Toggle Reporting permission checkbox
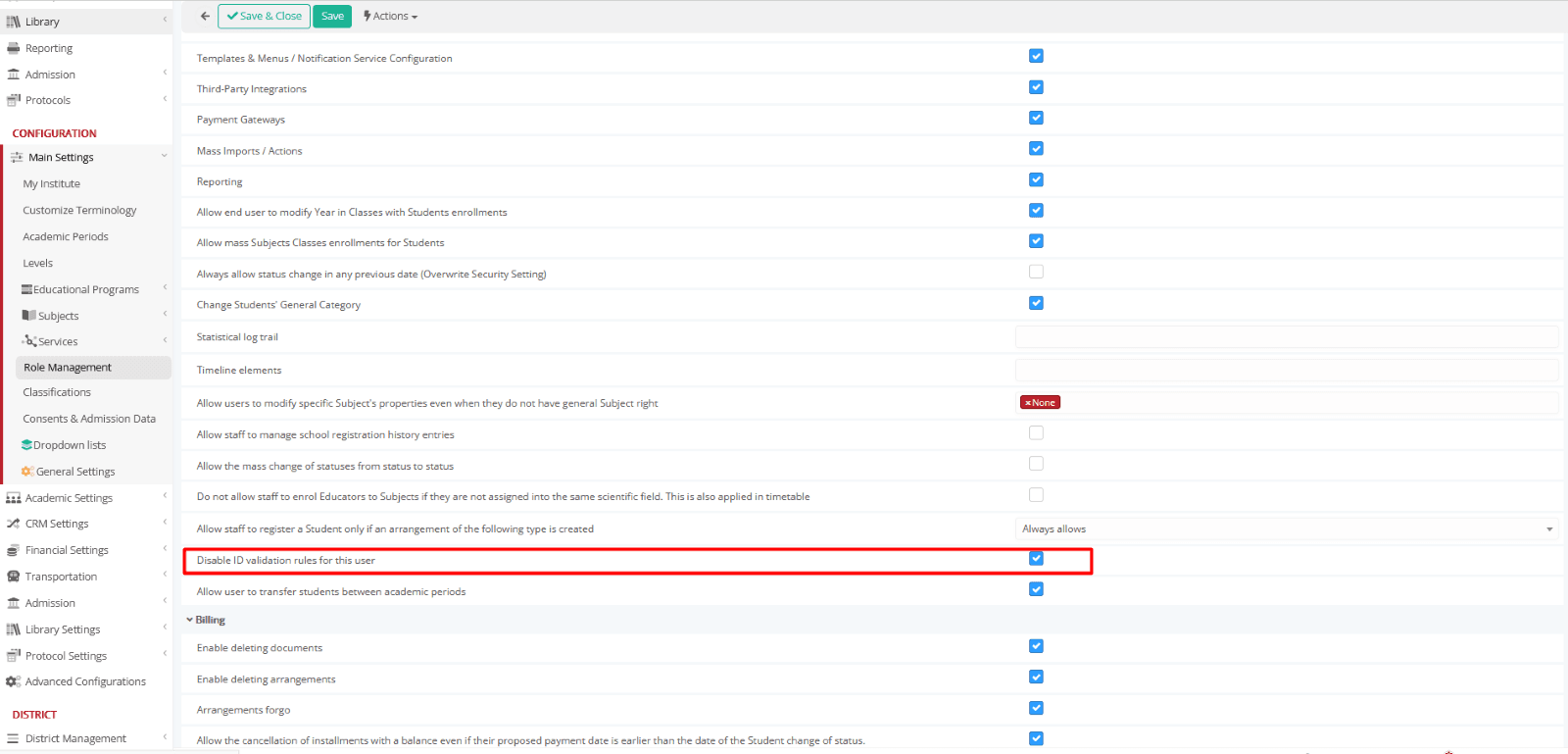 1036,179
